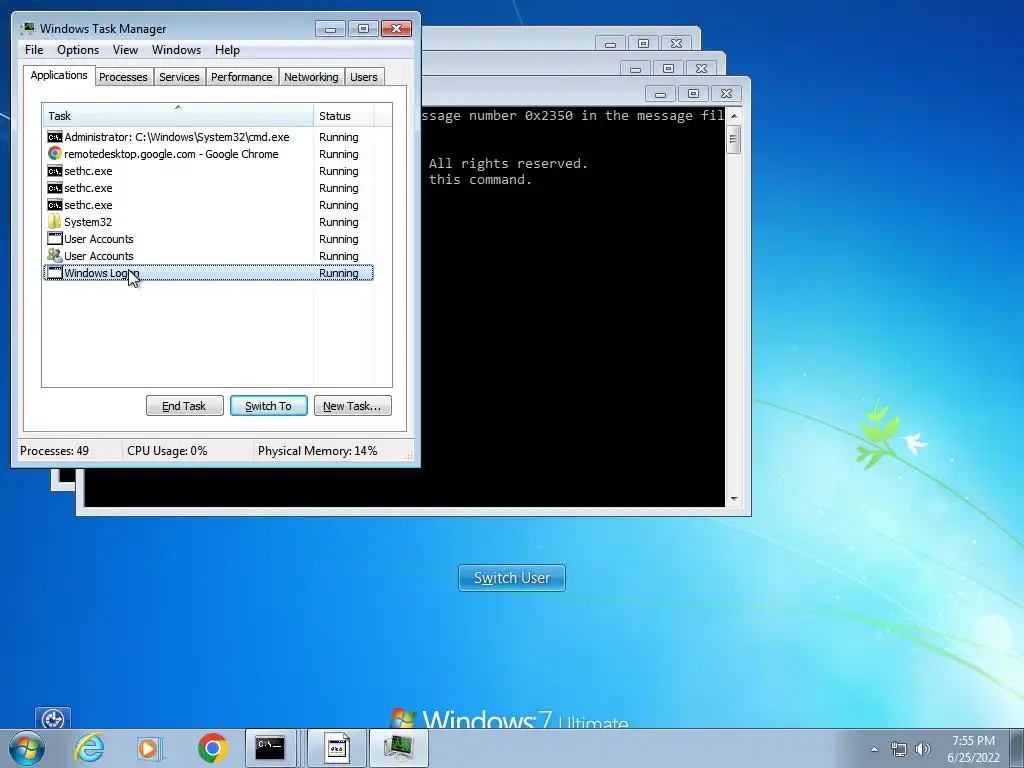Open the Start menu orb
The width and height of the screenshot is (1024, 768).
(x=27, y=748)
